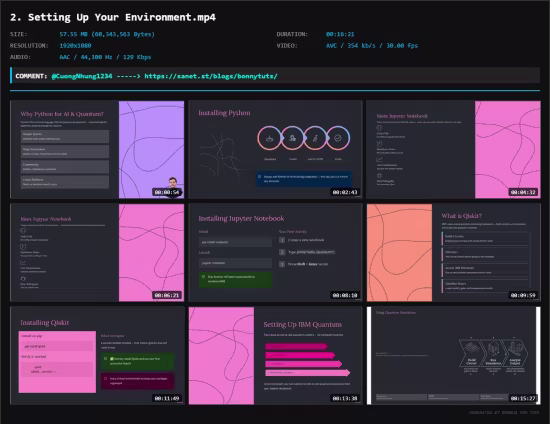Viewport: 550px width, 424px height.
Task: Click the 00:00:54 timestamp badge
Action: pyautogui.click(x=167, y=192)
